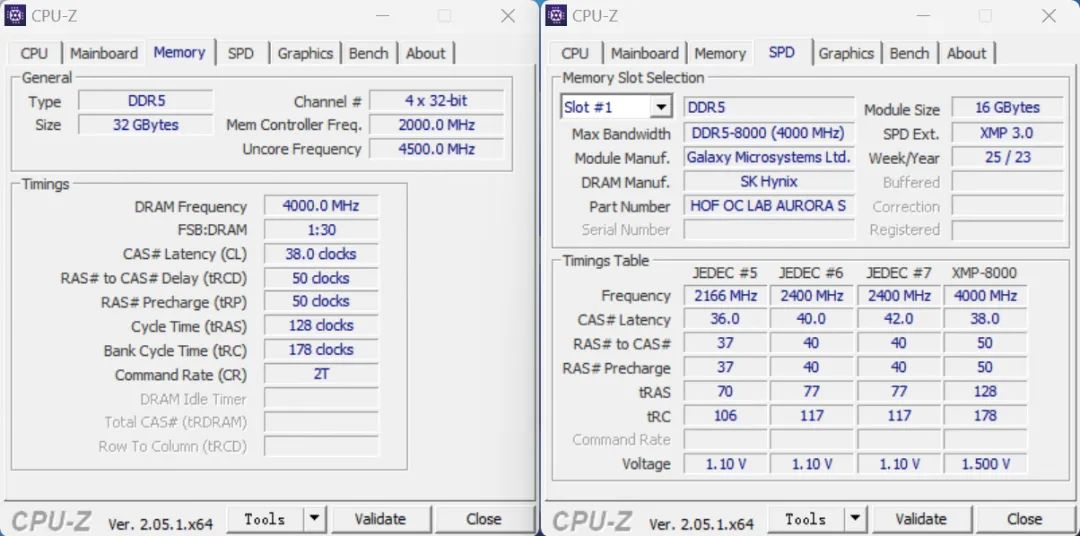Image resolution: width=1080 pixels, height=536 pixels.
Task: Click JEDEC #5 frequency 2166 MHz cell
Action: coord(725,296)
